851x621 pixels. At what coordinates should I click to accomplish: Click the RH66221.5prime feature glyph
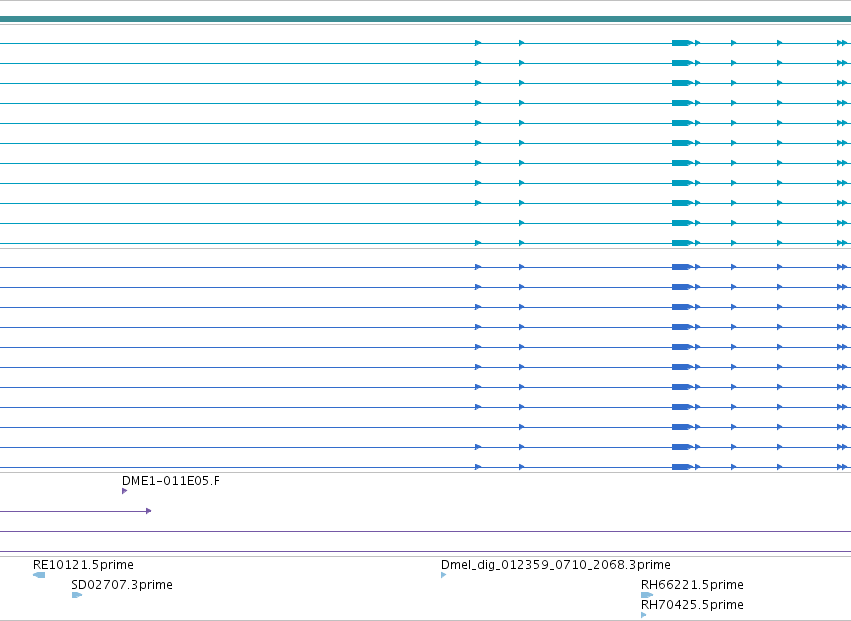point(647,595)
